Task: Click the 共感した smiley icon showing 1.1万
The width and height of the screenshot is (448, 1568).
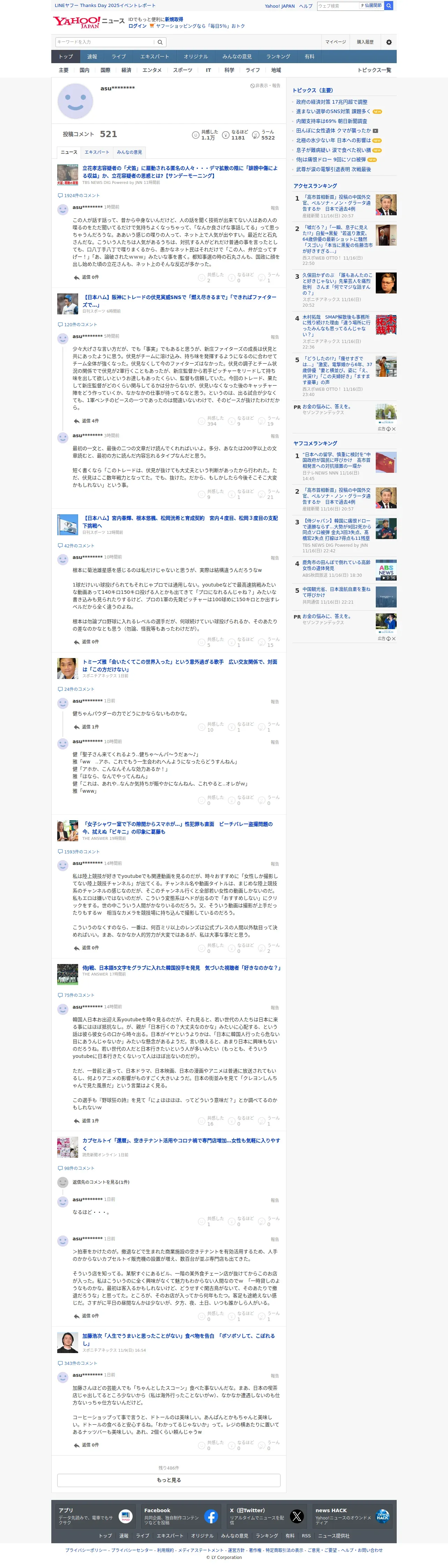Action: pos(195,135)
